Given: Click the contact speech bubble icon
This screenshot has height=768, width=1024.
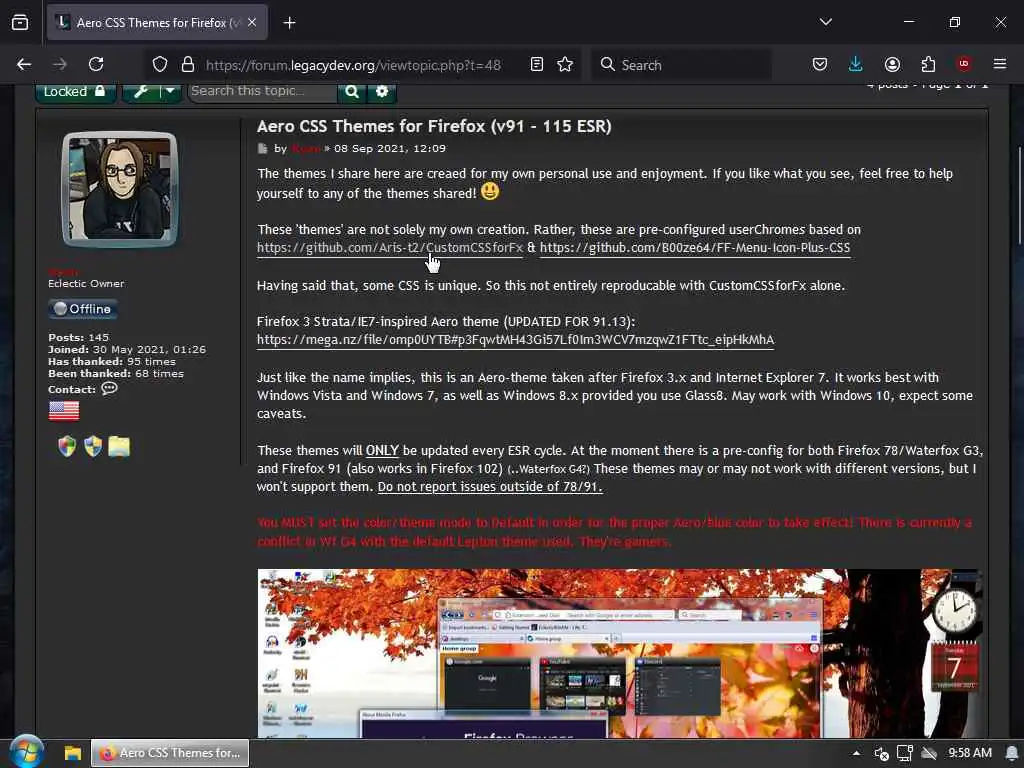Looking at the screenshot, I should [x=109, y=389].
